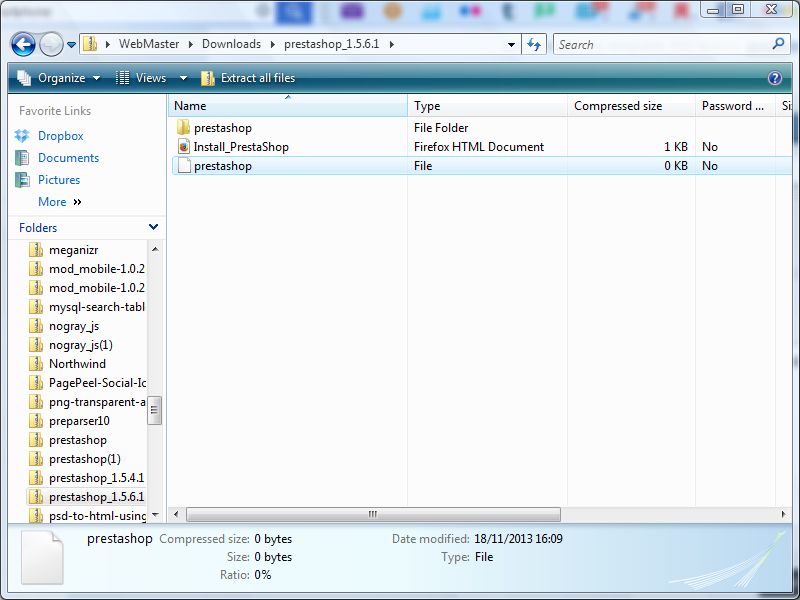
Task: Select nogray_js in the folder tree
Action: [74, 326]
